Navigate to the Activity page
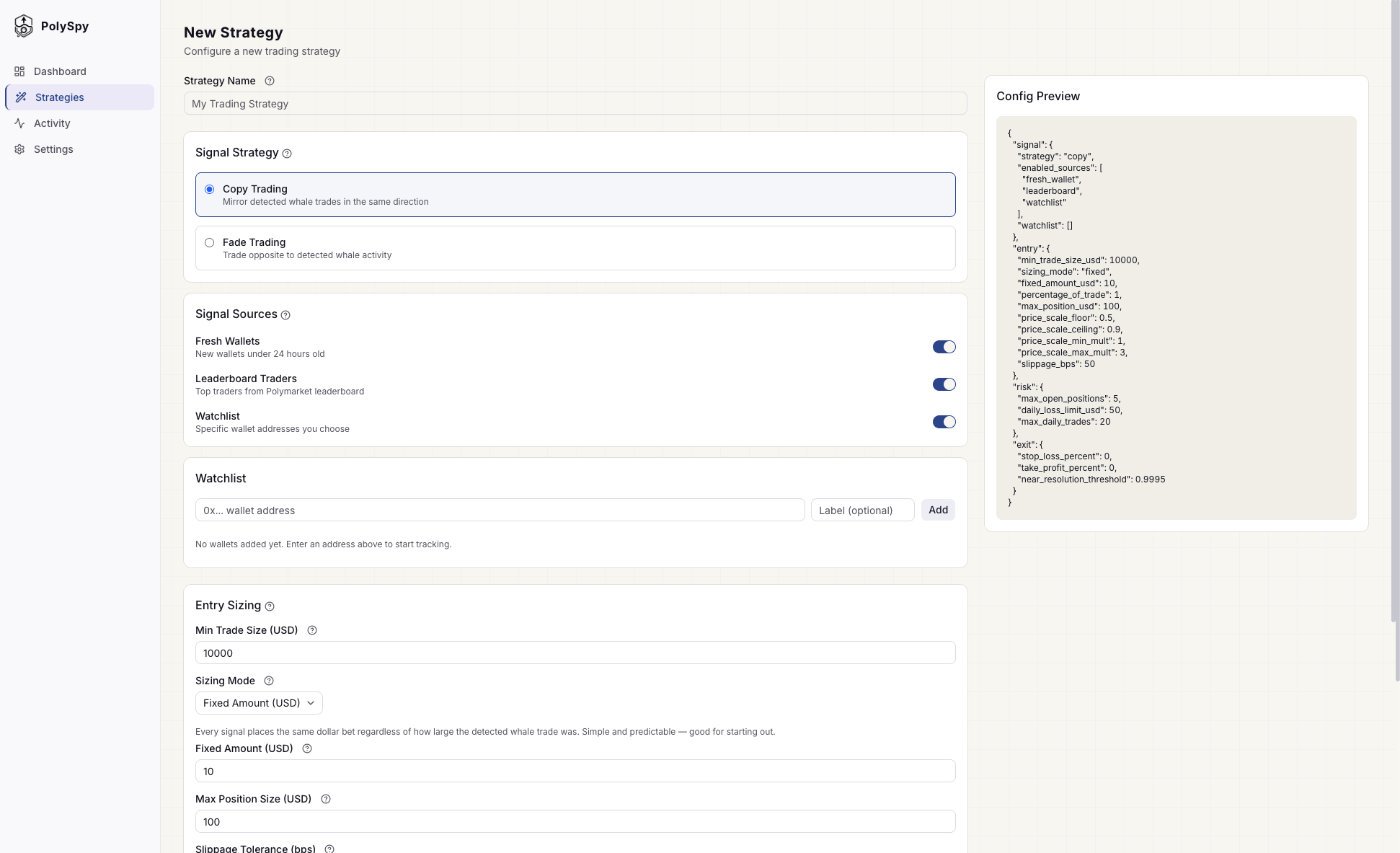The height and width of the screenshot is (853, 1400). tap(50, 123)
